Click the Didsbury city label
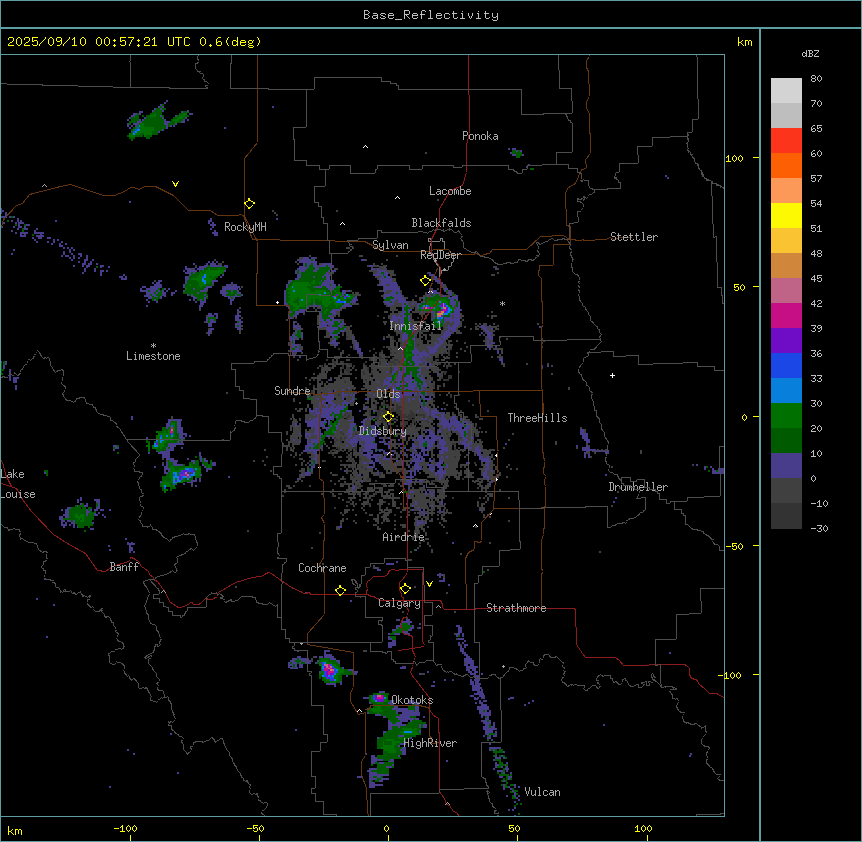This screenshot has height=842, width=862. coord(382,431)
